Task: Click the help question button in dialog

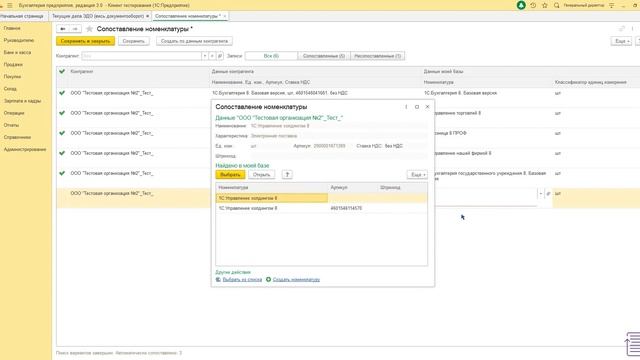Action: (287, 175)
